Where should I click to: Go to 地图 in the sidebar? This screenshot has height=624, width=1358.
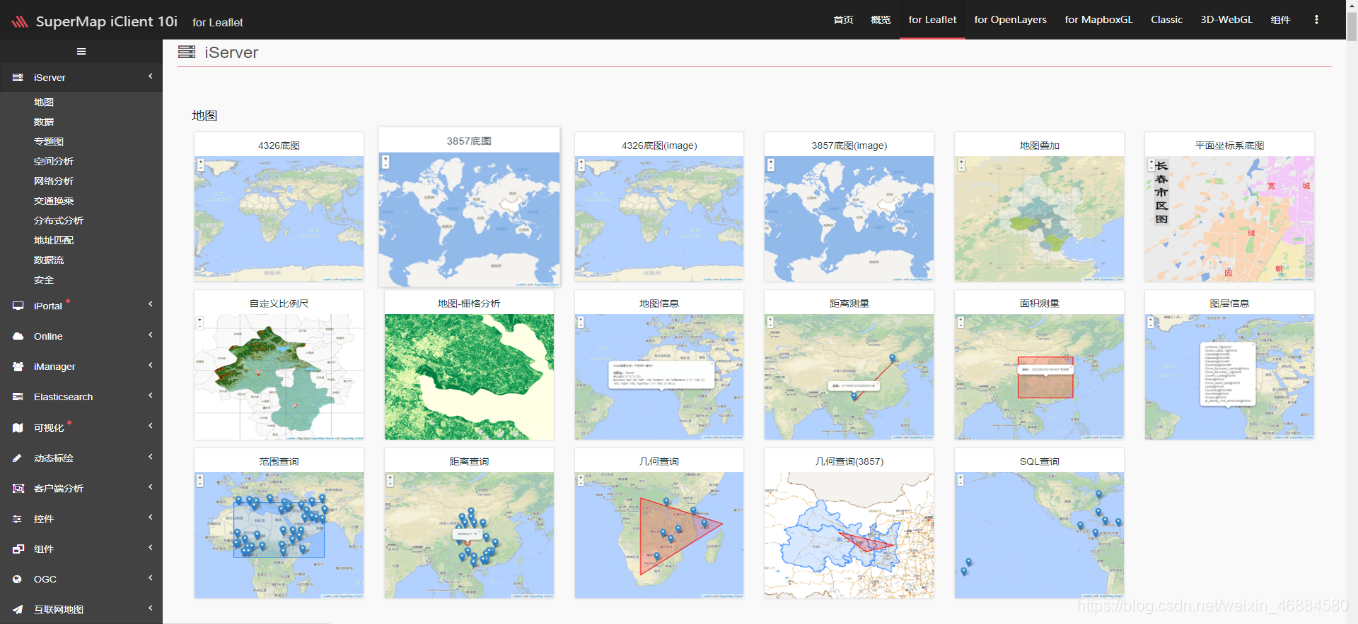tap(43, 102)
